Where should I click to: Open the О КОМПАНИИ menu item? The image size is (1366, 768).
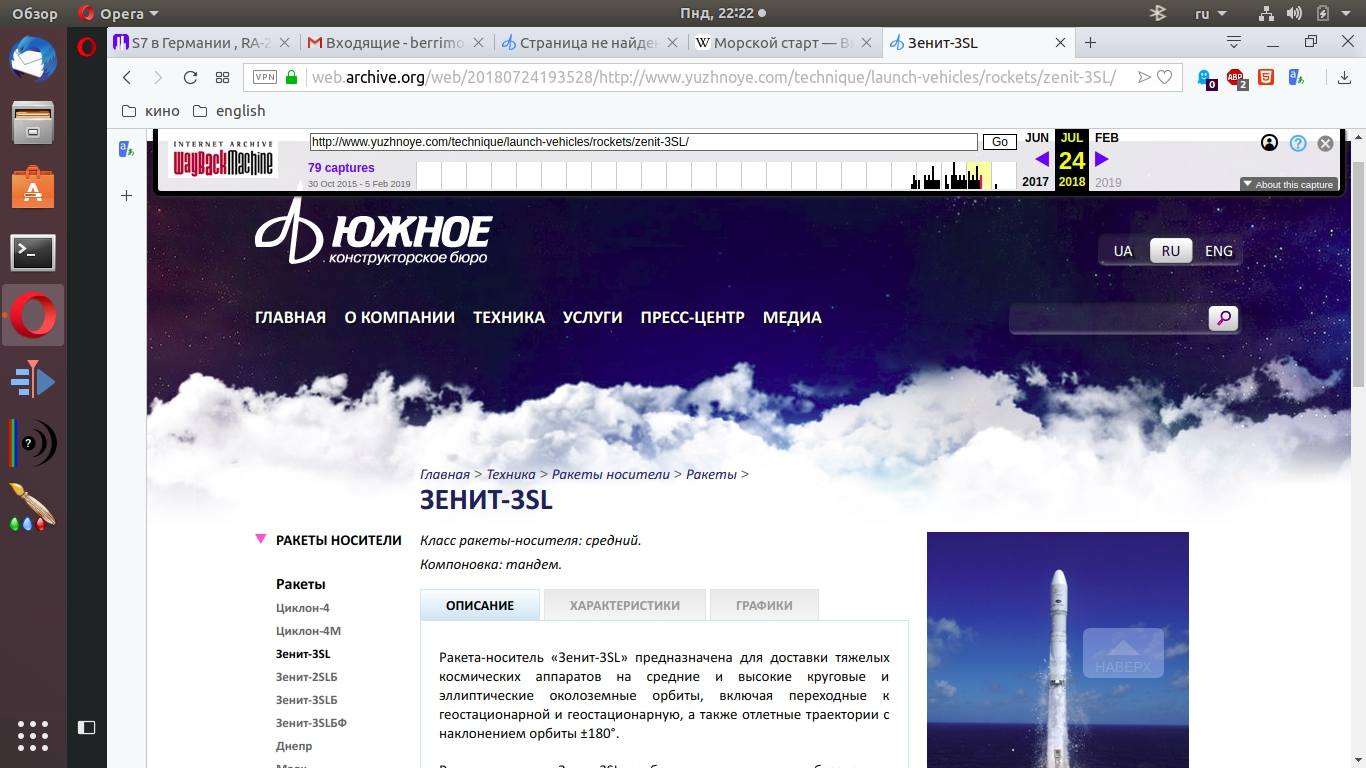click(x=399, y=317)
